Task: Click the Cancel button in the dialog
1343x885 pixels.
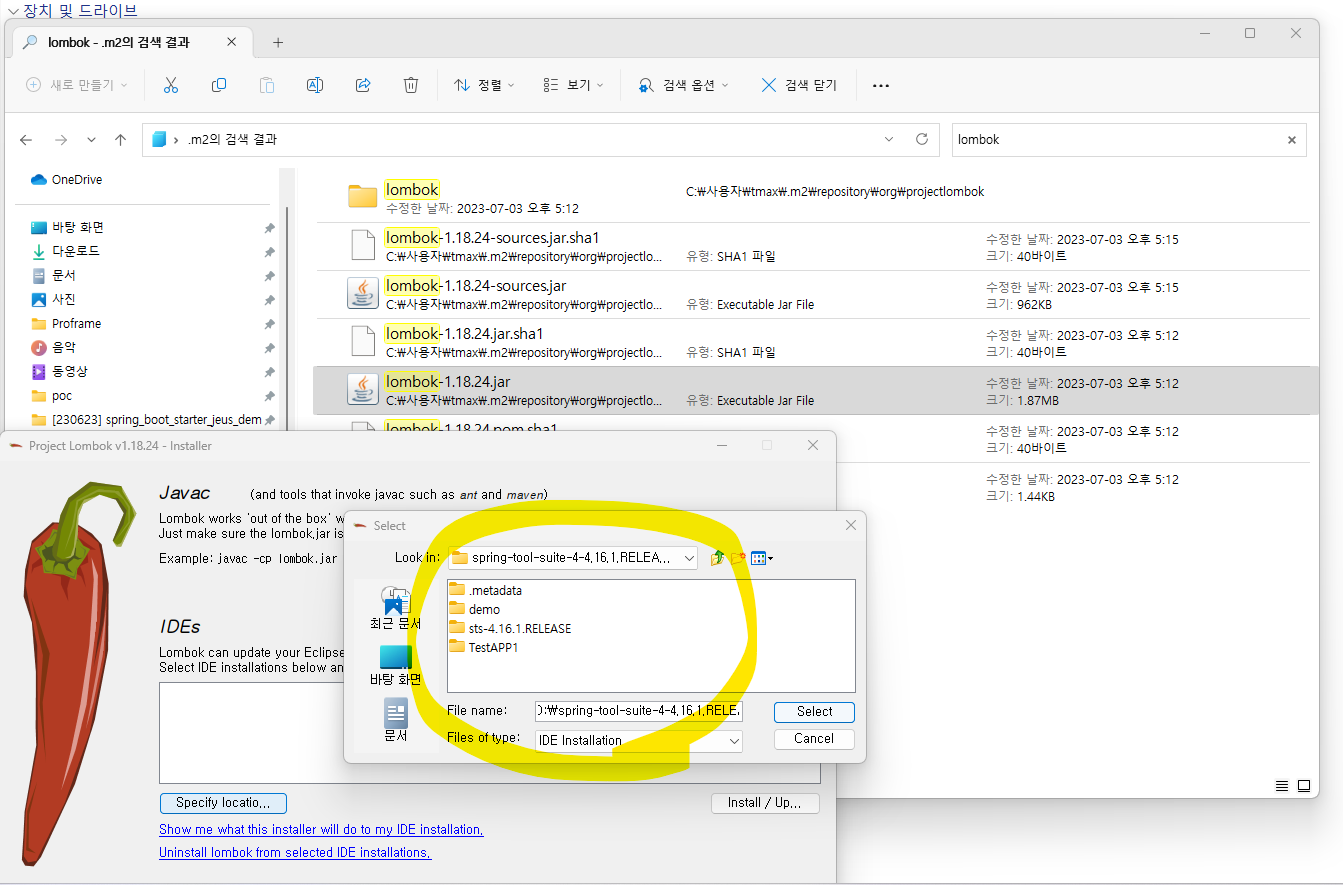Action: (814, 739)
